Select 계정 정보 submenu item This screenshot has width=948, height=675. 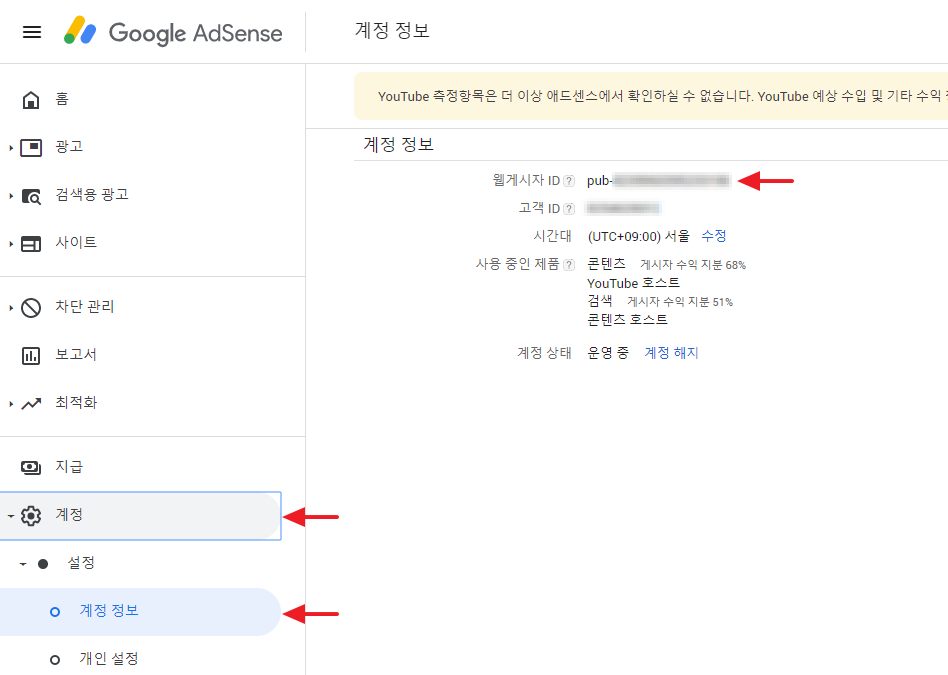pos(140,611)
